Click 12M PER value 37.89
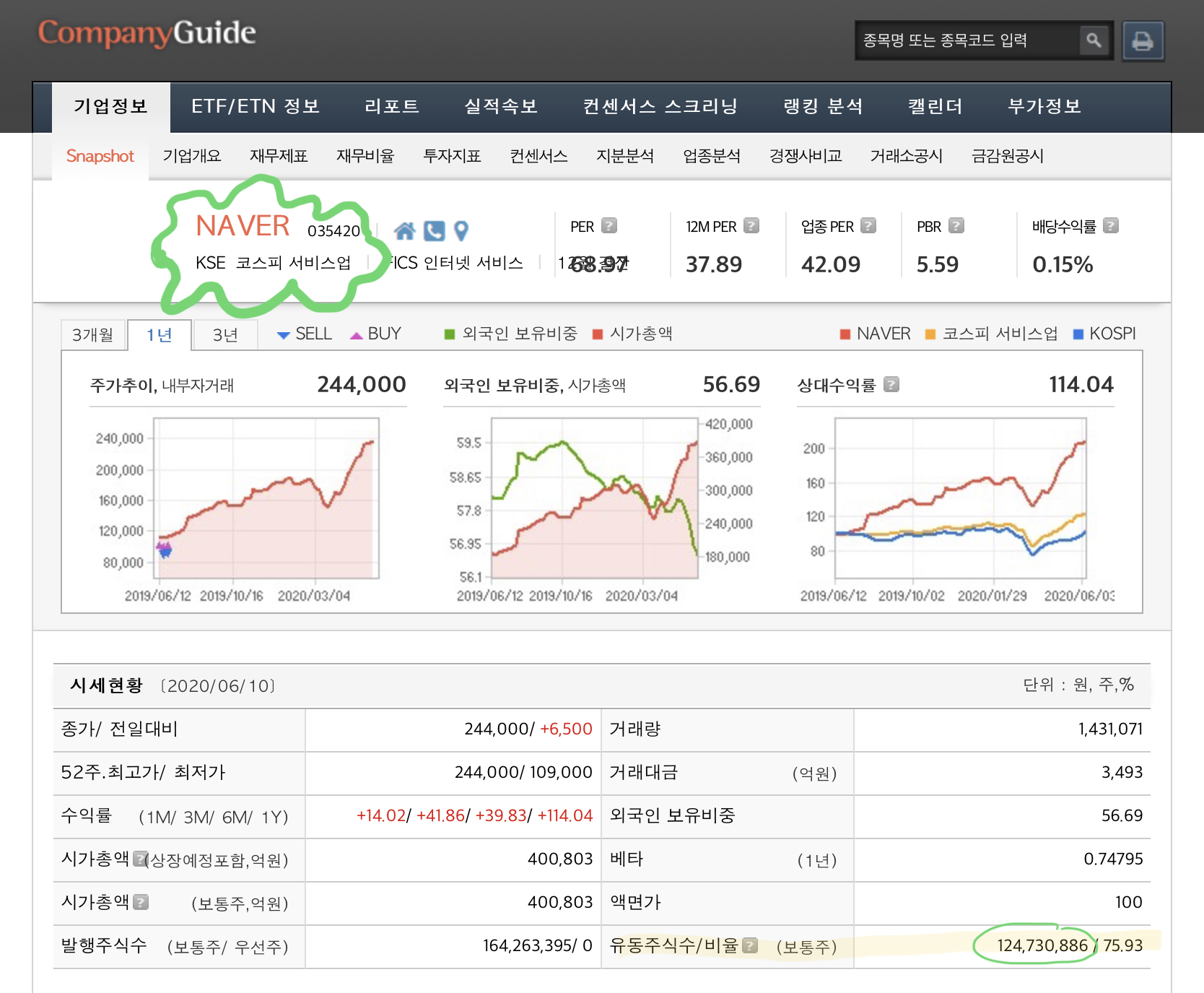 (x=714, y=264)
